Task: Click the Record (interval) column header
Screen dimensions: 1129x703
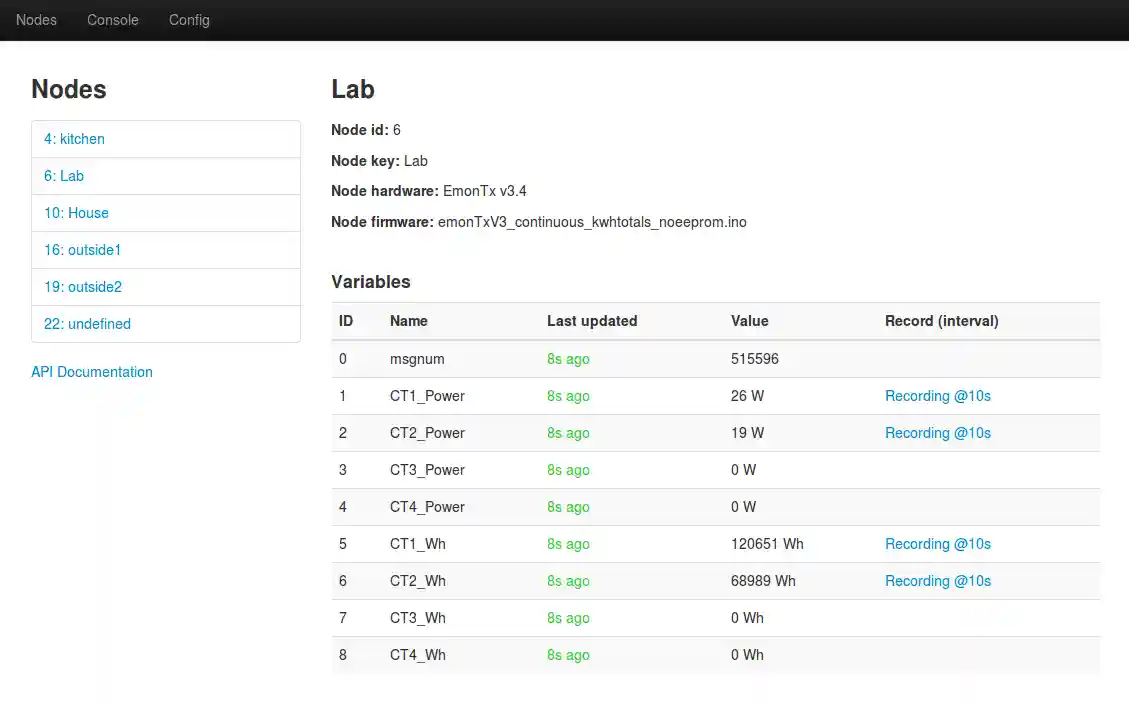Action: [941, 321]
